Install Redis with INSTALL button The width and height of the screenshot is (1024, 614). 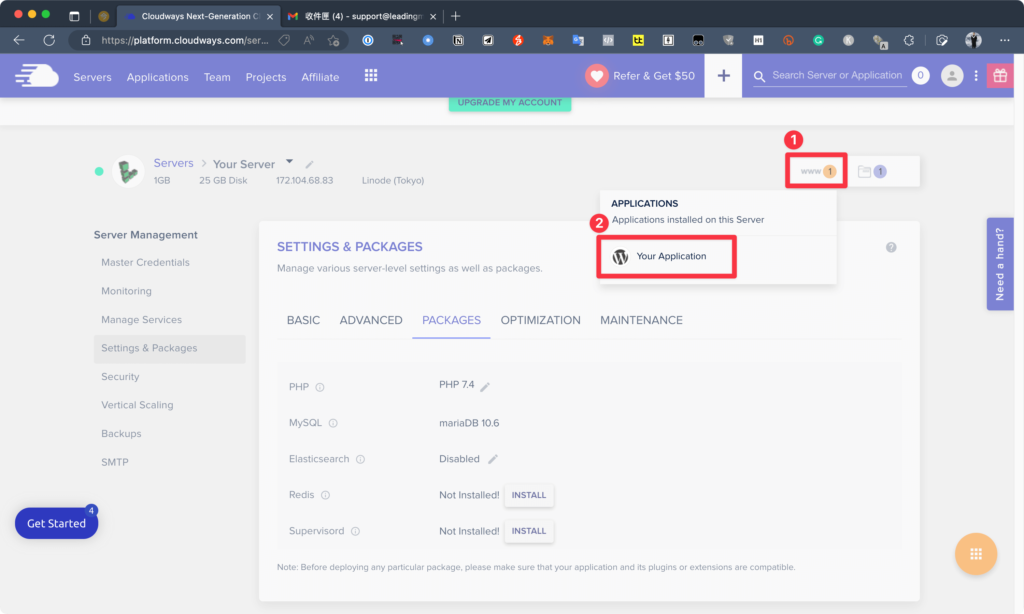click(529, 495)
